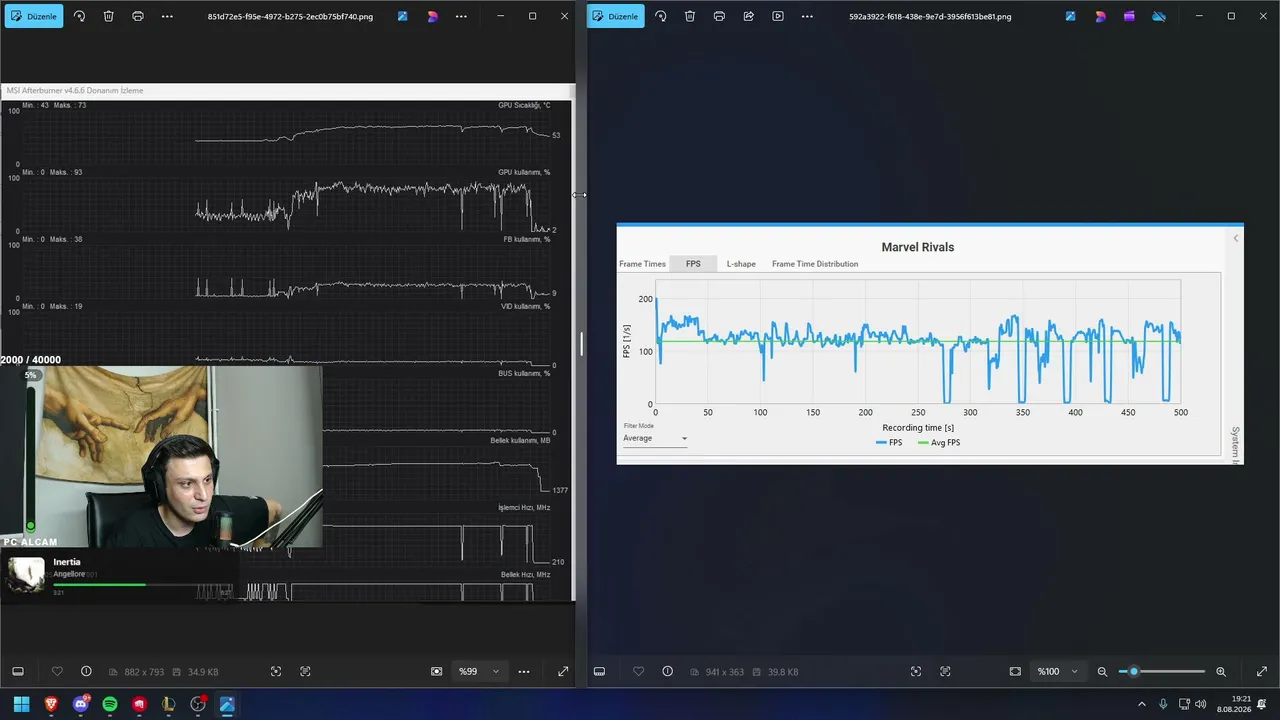This screenshot has width=1280, height=720.
Task: Open the Windows Start menu
Action: (21, 704)
